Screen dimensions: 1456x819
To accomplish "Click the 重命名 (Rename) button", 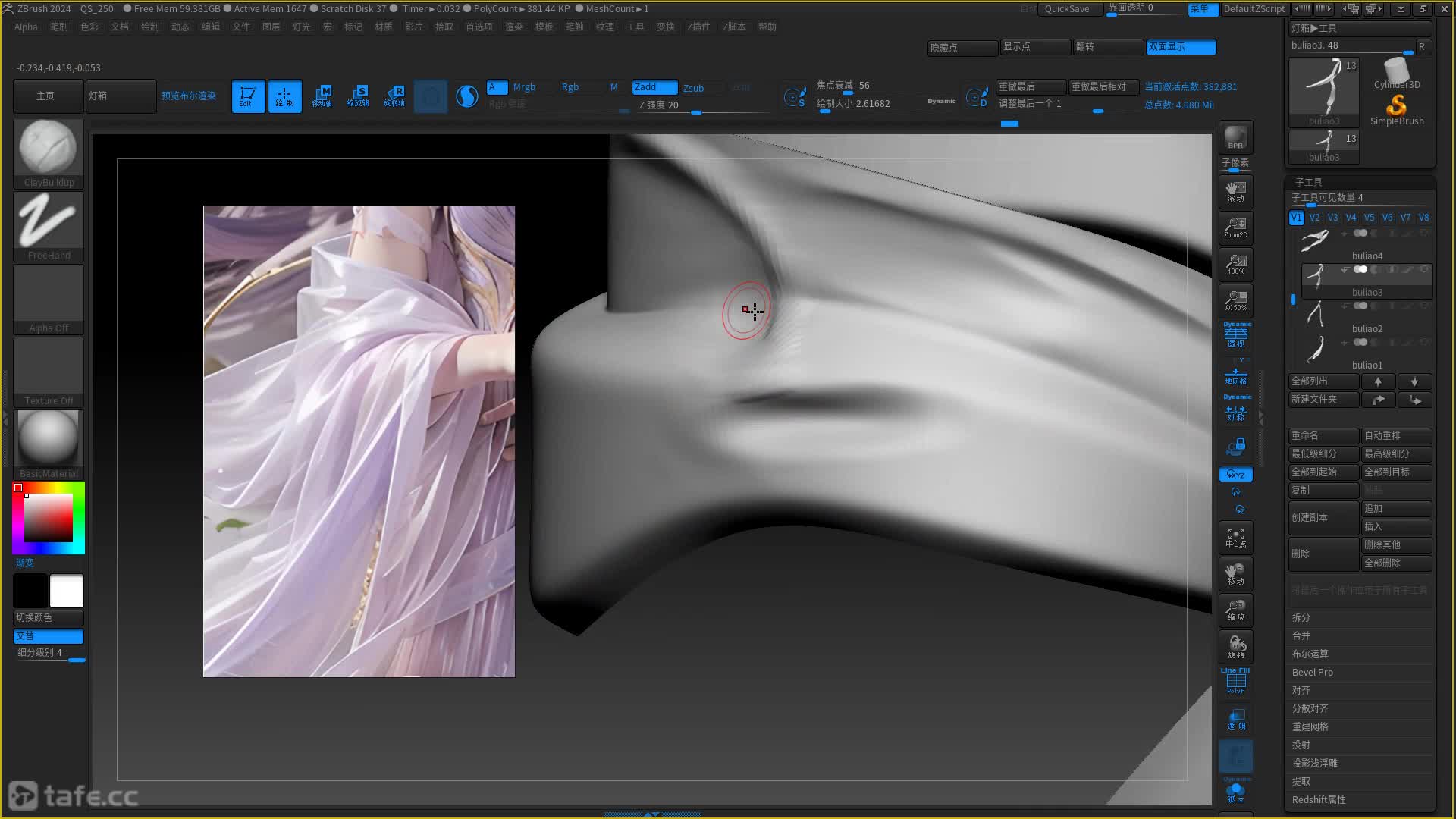I will (x=1323, y=435).
